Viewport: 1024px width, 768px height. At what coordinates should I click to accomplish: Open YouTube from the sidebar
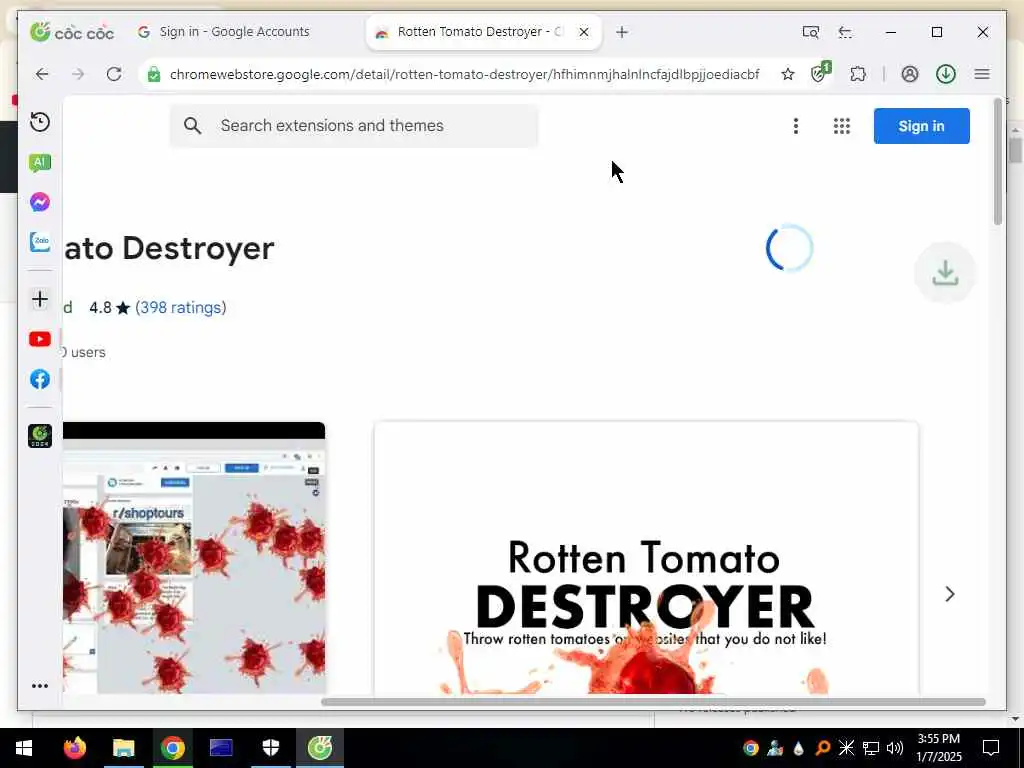[x=40, y=339]
